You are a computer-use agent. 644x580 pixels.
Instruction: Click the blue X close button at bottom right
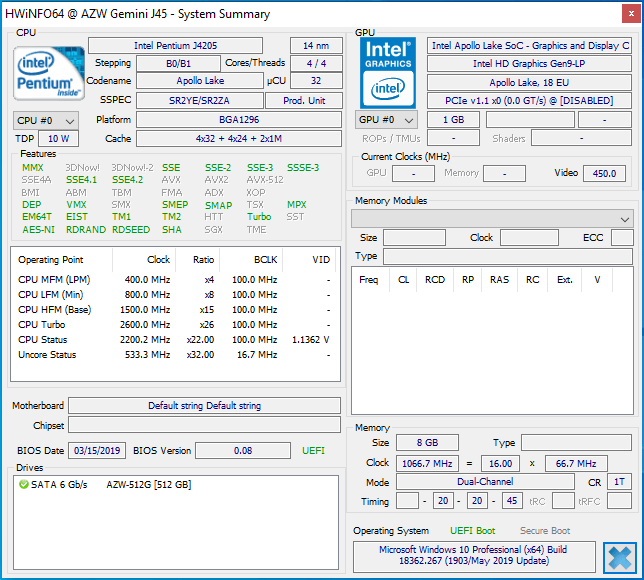(x=620, y=558)
